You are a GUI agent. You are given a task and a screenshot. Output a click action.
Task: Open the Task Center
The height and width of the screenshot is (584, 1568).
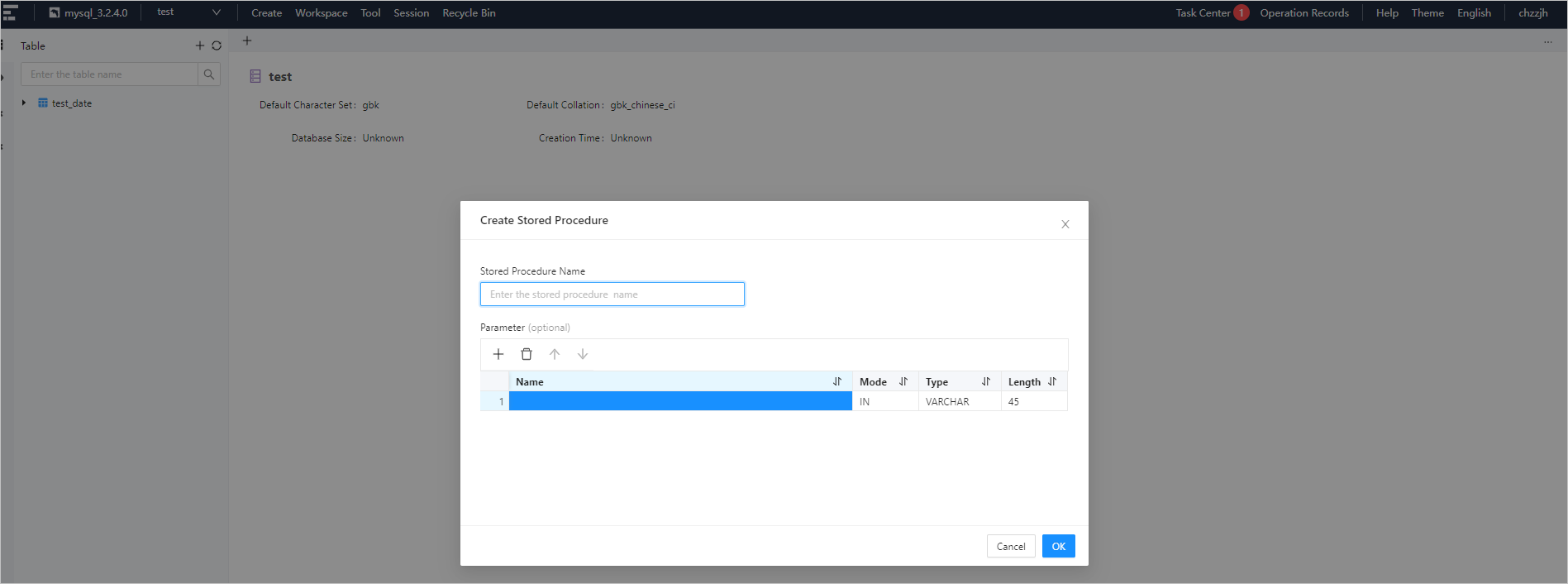coord(1203,13)
